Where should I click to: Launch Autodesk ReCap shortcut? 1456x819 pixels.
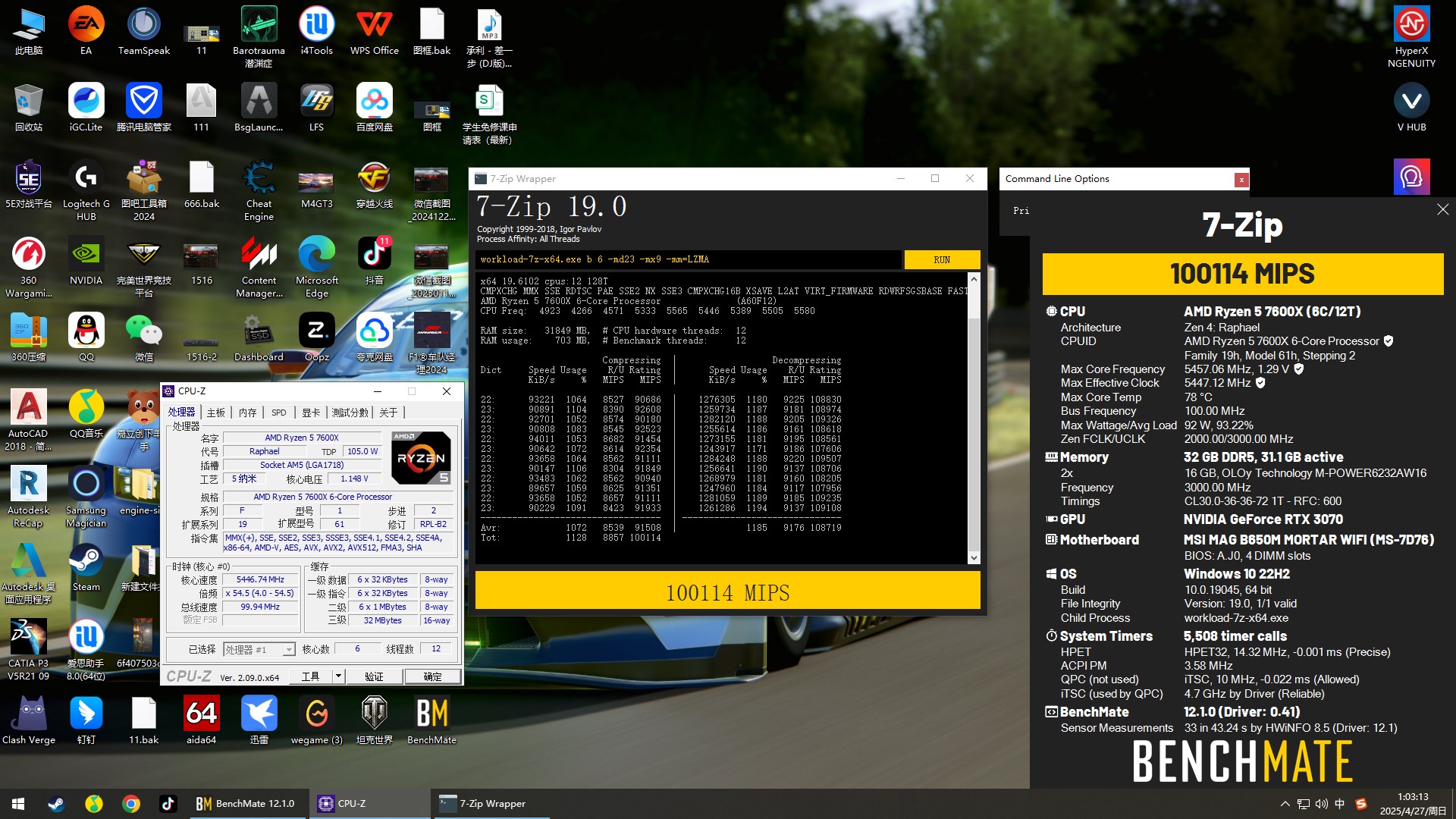pos(28,497)
